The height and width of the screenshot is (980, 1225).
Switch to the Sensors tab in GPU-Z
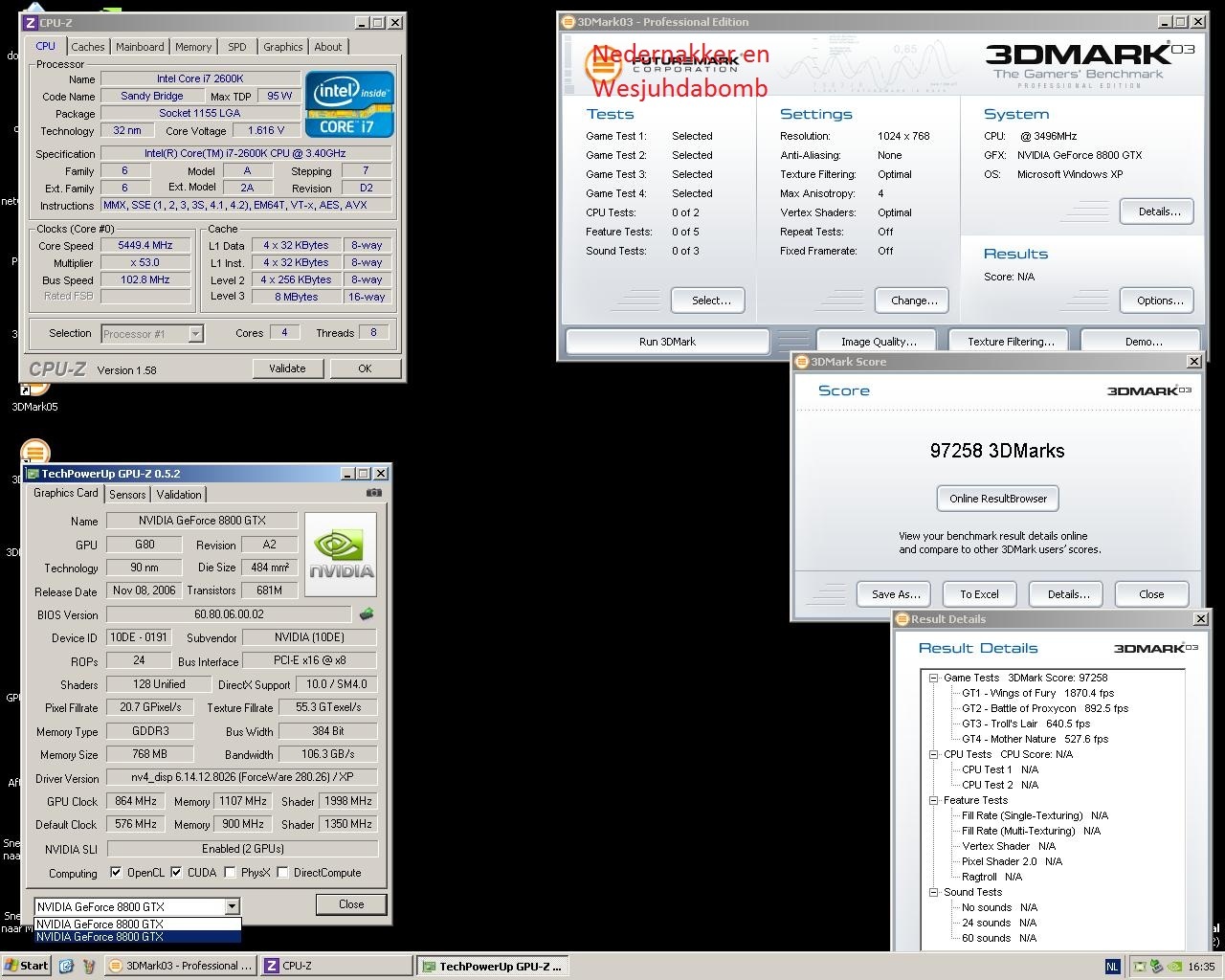click(127, 495)
